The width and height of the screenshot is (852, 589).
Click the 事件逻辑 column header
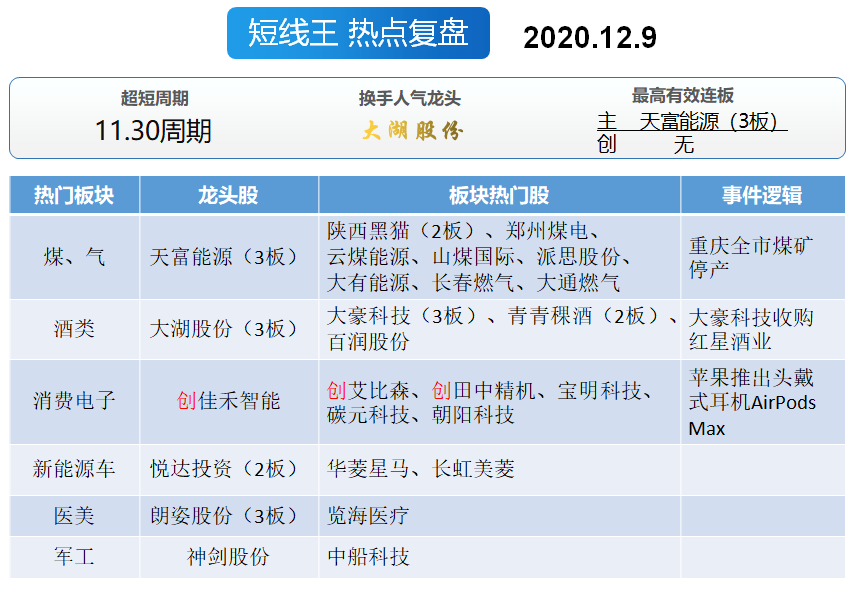click(x=762, y=195)
